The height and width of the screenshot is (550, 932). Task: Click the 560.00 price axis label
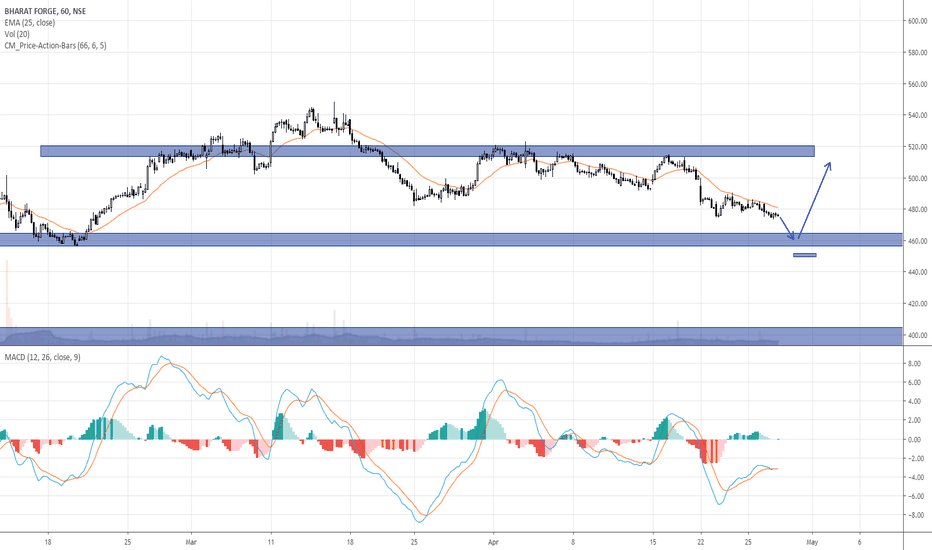coord(917,84)
